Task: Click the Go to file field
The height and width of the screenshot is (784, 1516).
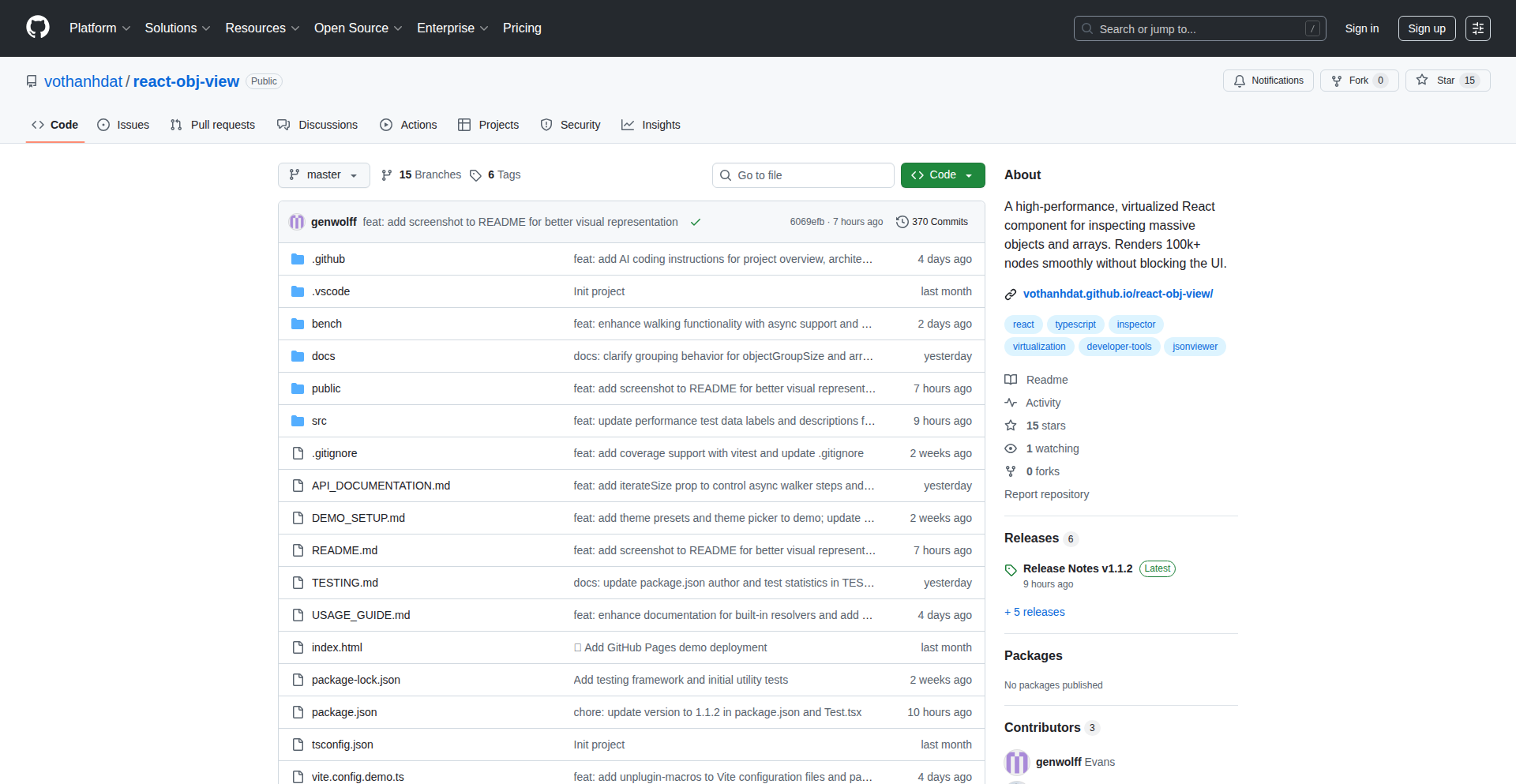Action: (803, 175)
